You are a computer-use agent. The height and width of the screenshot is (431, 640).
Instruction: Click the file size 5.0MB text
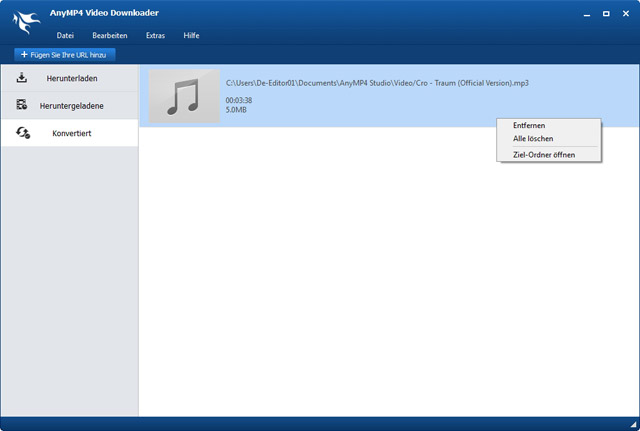point(236,110)
